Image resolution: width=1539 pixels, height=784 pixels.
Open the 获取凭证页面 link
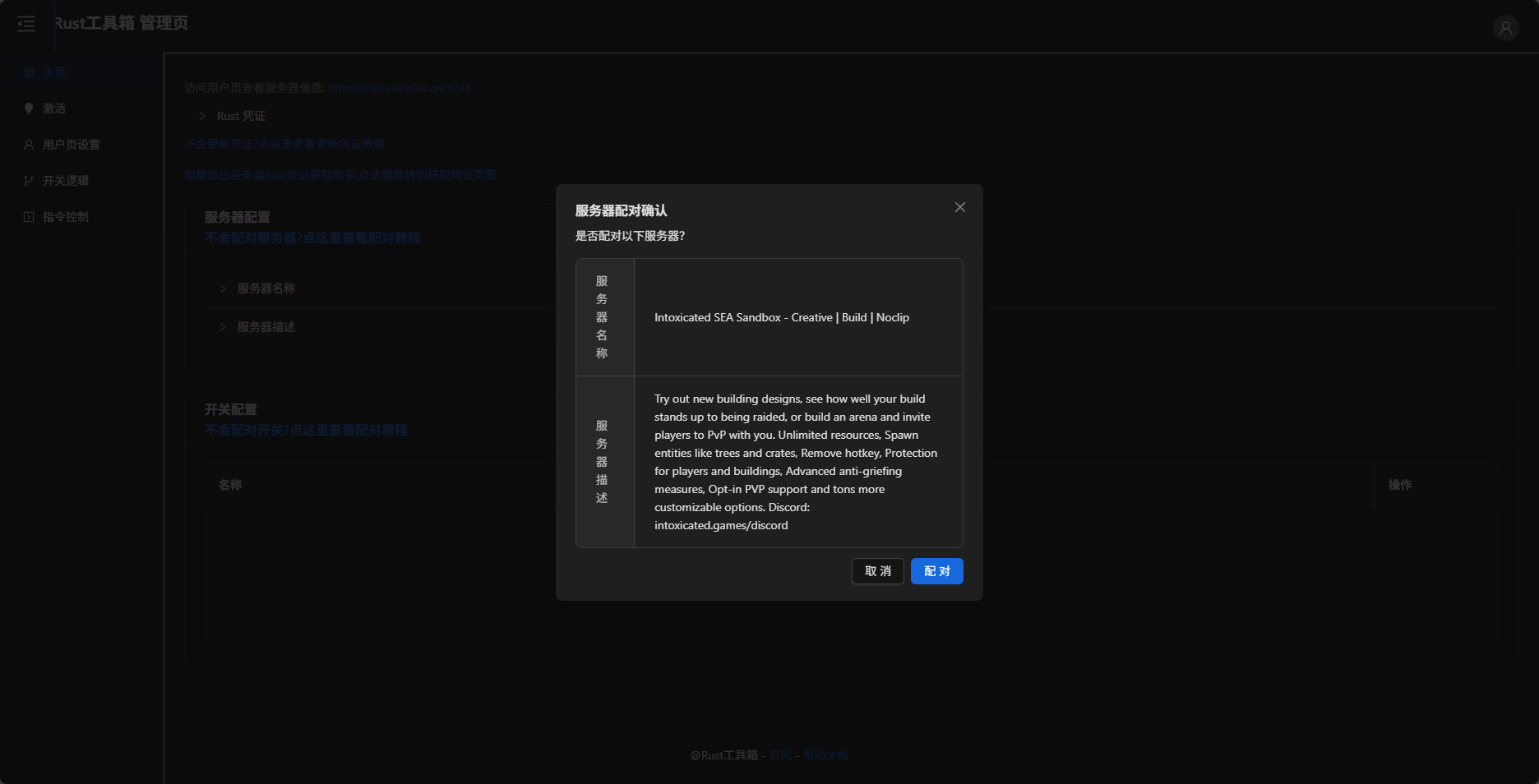point(340,175)
